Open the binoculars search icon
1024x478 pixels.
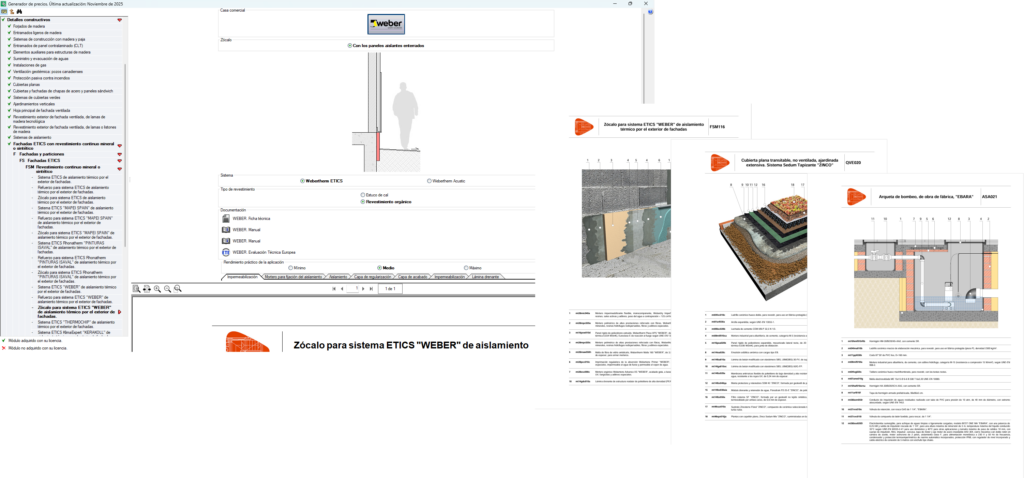click(x=20, y=12)
